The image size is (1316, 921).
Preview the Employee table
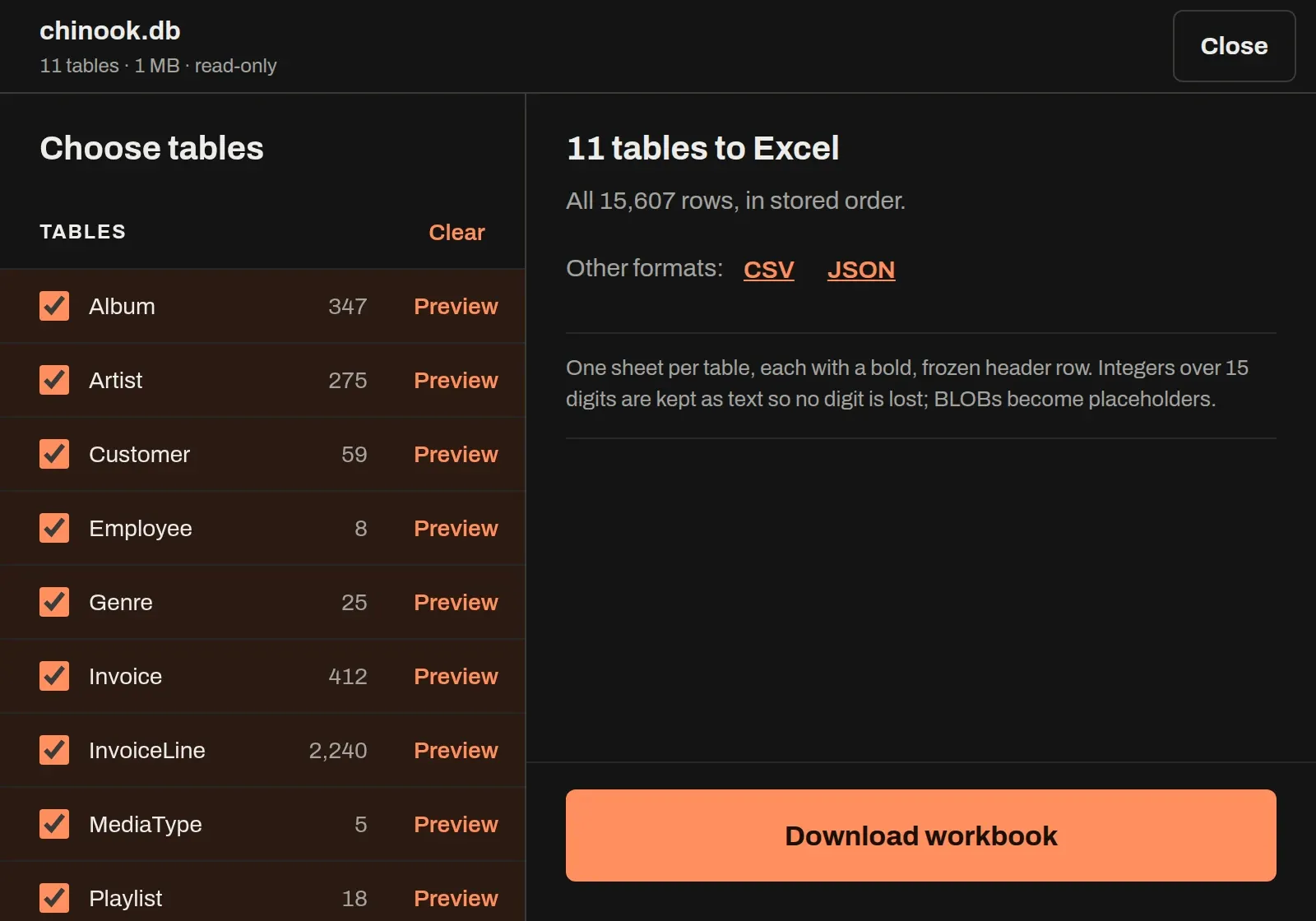456,528
